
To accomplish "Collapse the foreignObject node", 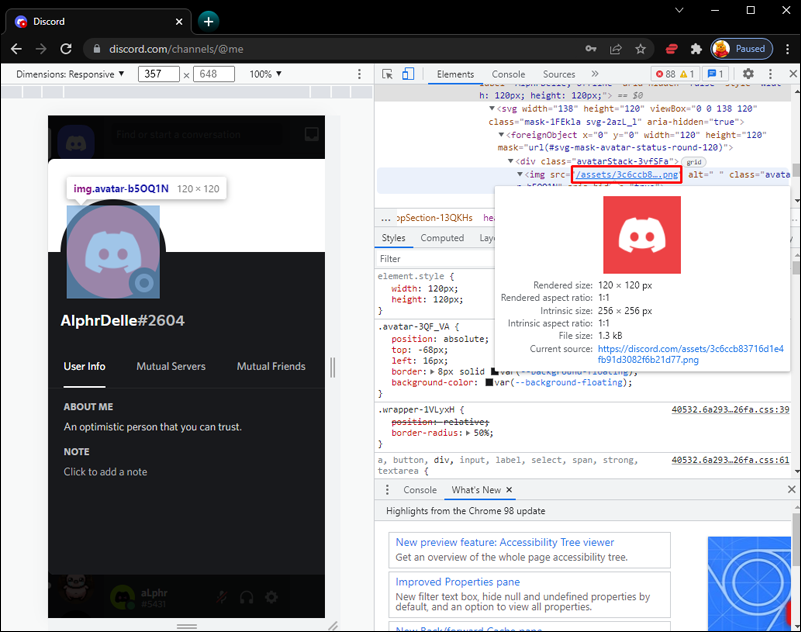I will pyautogui.click(x=501, y=135).
